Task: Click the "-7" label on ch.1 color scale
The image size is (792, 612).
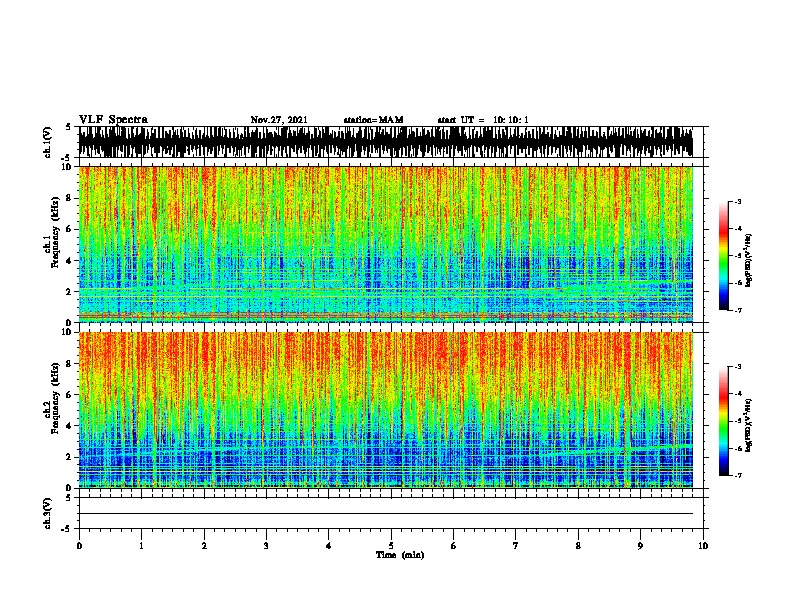Action: (738, 310)
